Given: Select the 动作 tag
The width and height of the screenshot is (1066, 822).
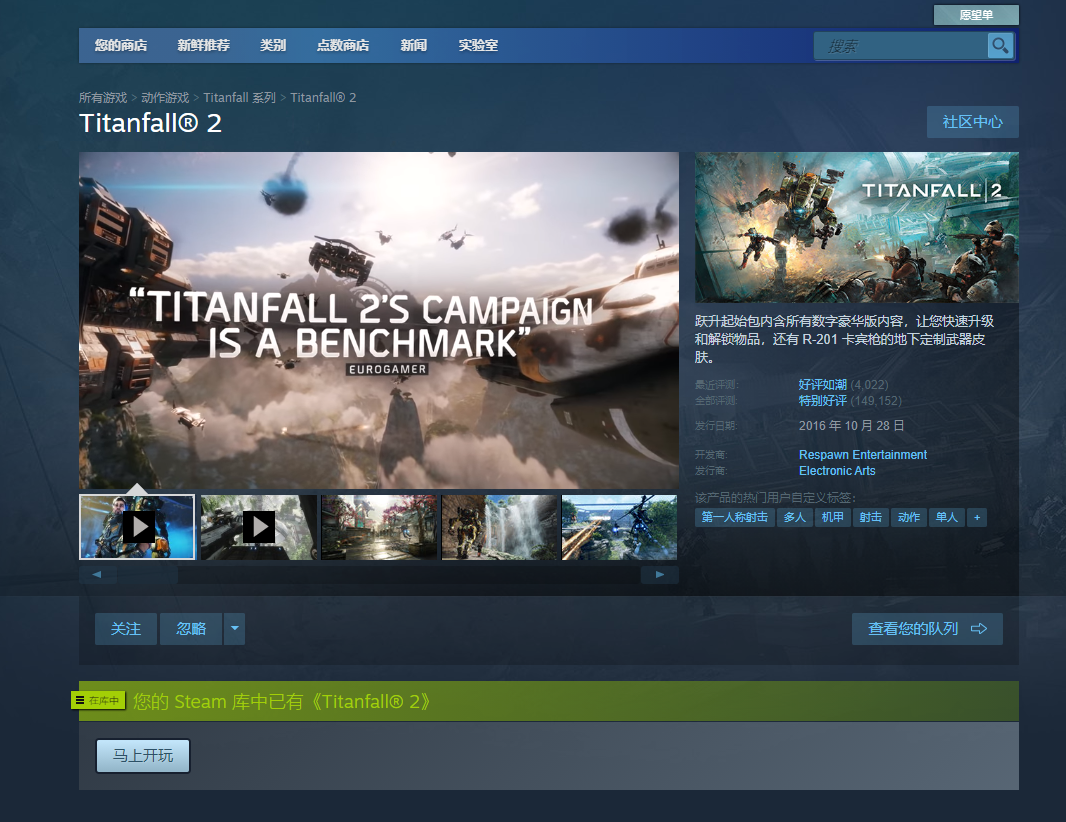Looking at the screenshot, I should click(908, 517).
